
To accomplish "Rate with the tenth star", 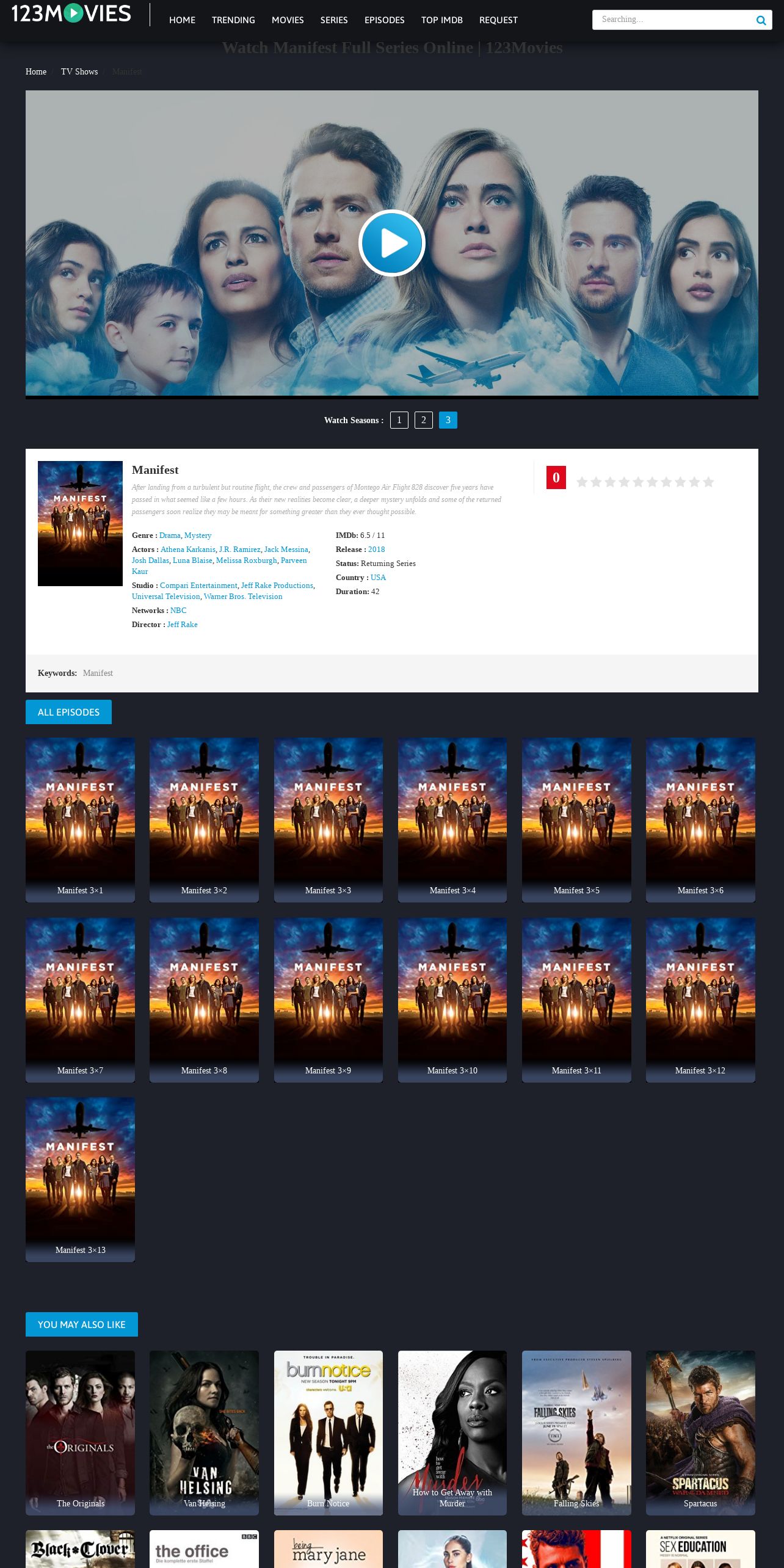I will 708,482.
